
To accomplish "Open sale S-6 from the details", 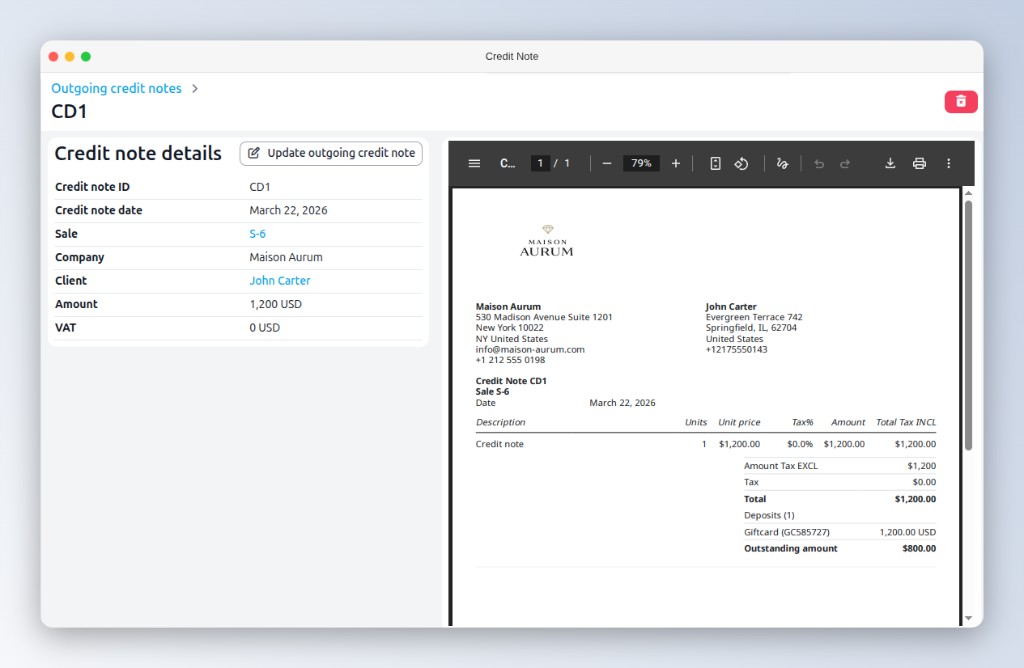I will point(255,233).
